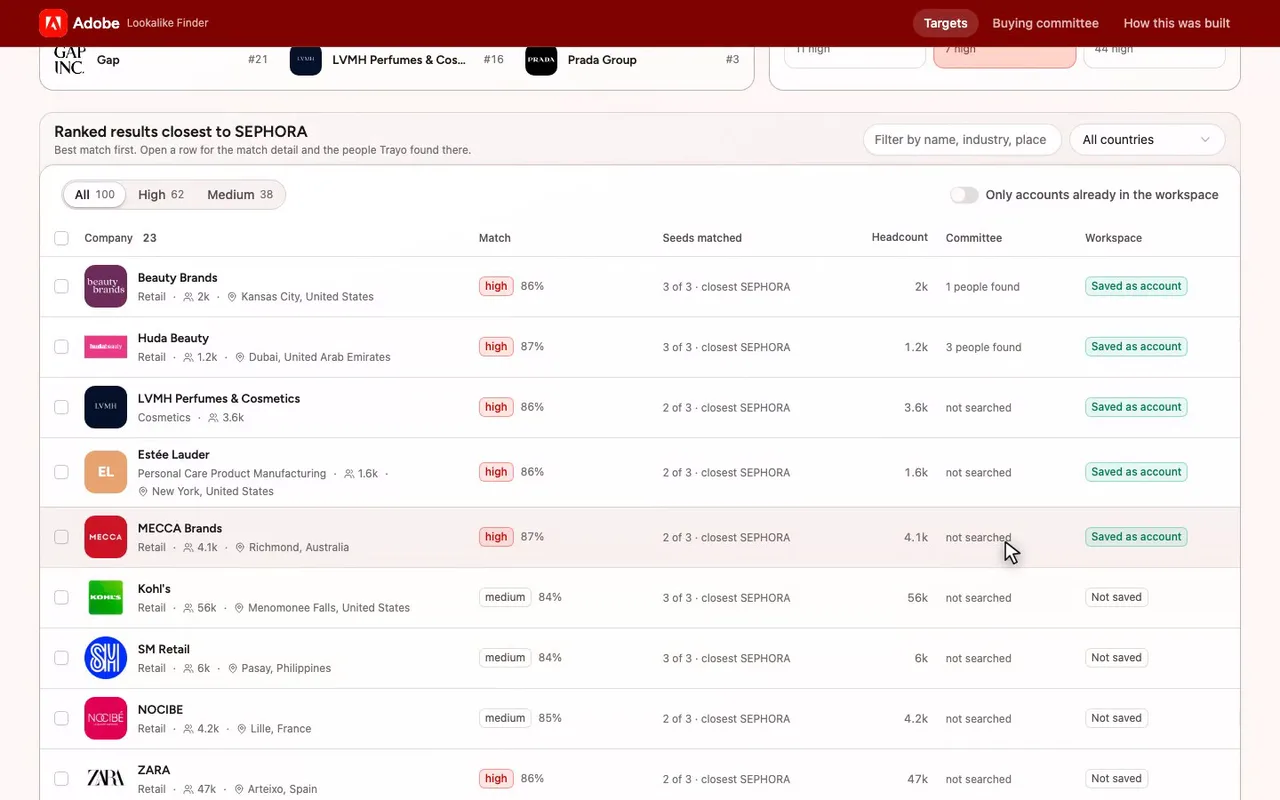Click the LVMH logo in the top card

[x=306, y=60]
